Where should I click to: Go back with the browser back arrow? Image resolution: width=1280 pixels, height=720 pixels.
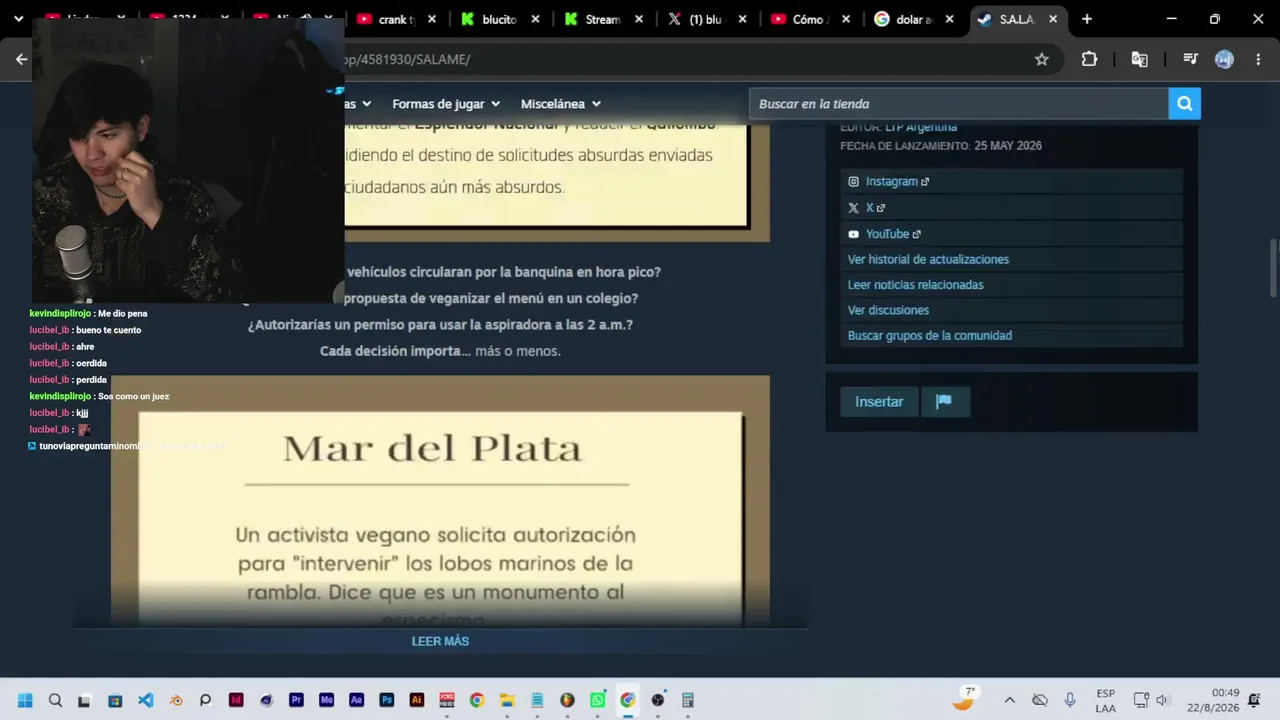[x=21, y=59]
